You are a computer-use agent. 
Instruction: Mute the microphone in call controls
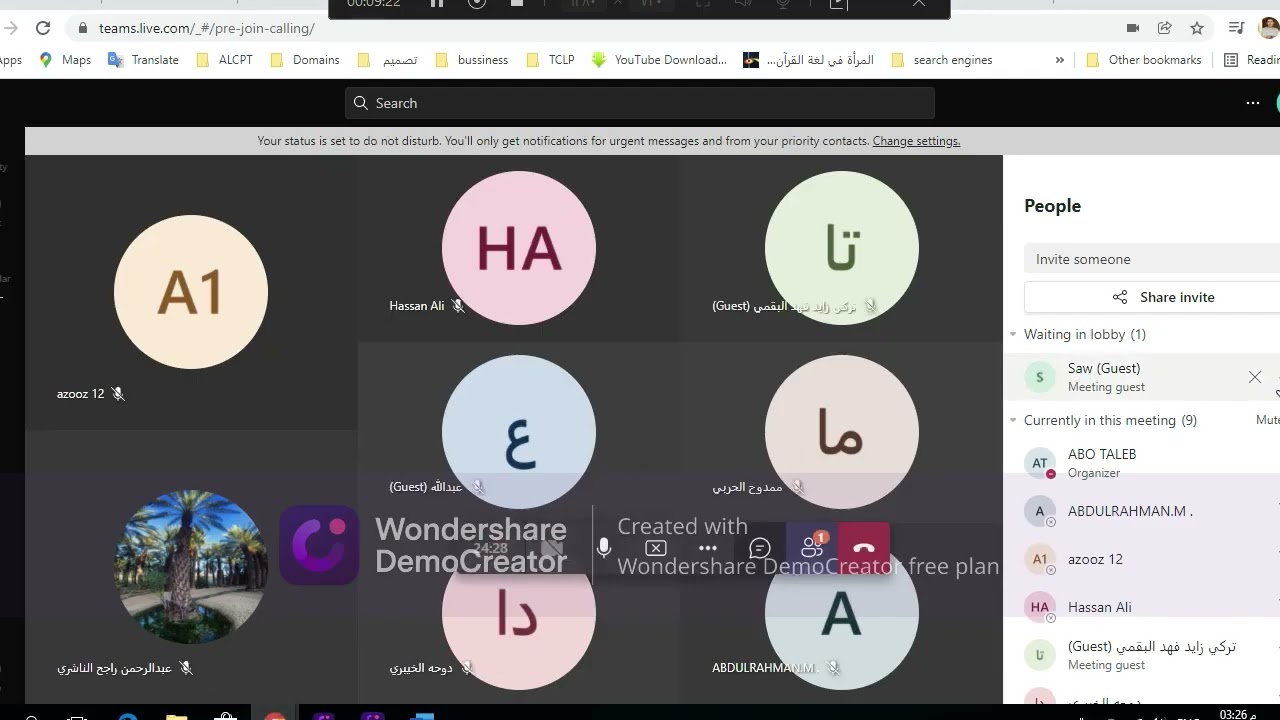(x=603, y=548)
